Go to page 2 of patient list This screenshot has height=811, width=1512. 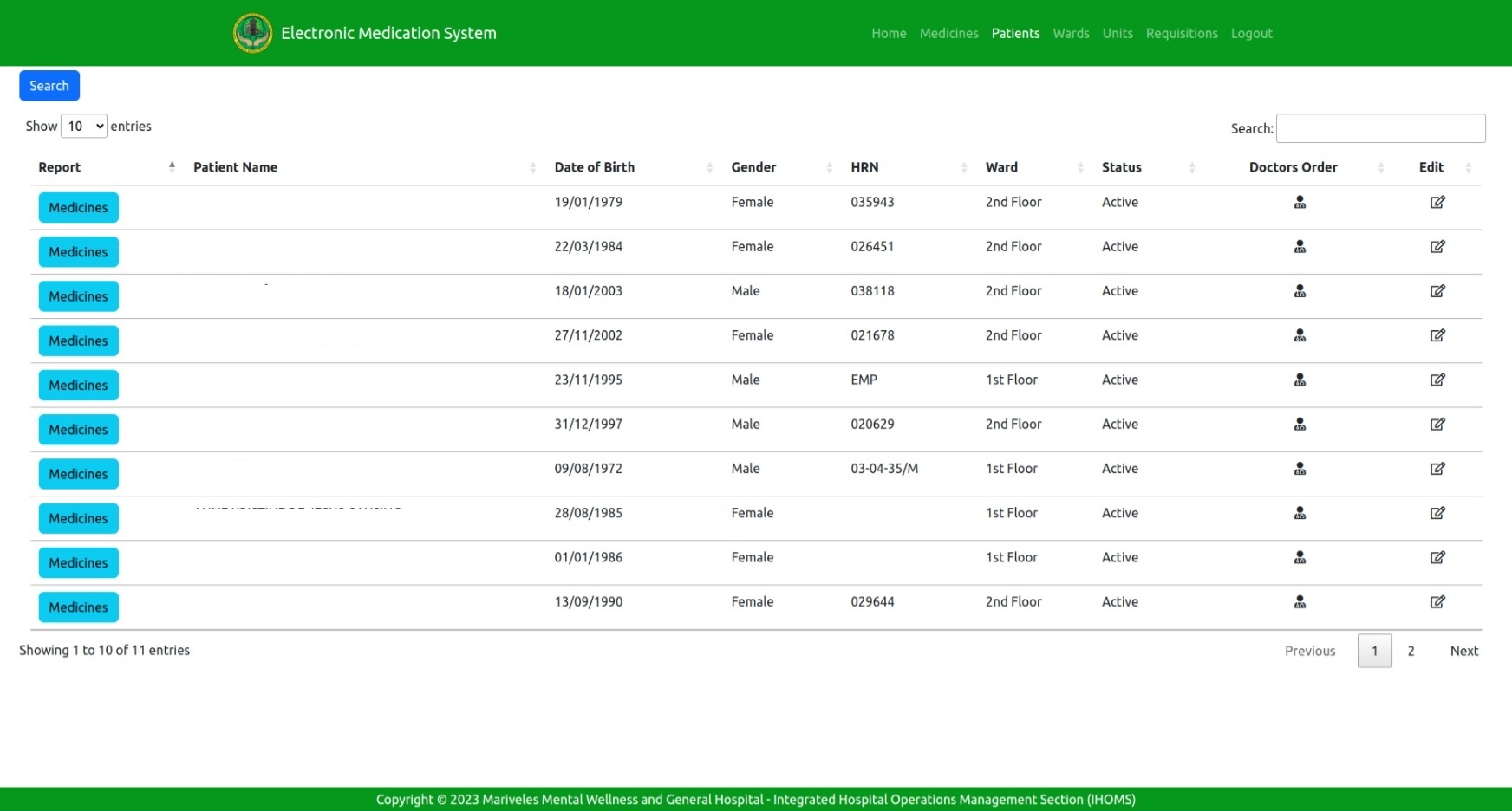1411,652
